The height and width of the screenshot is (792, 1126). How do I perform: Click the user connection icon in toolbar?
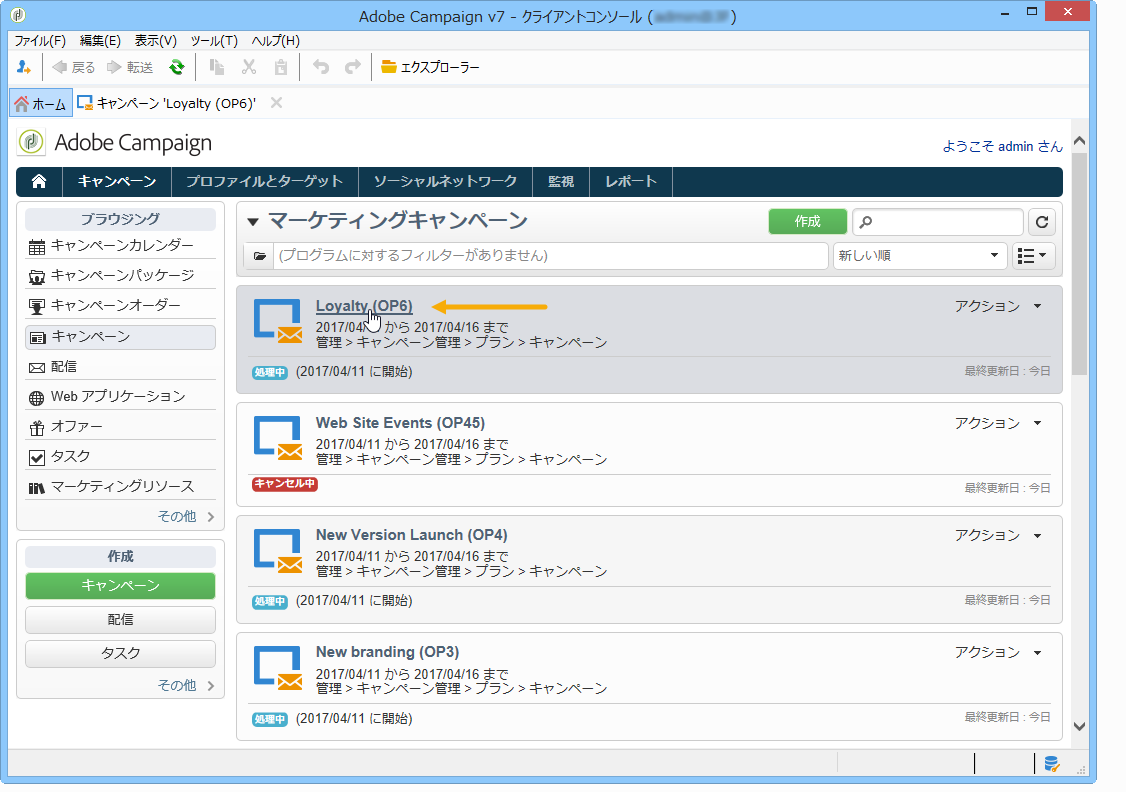tap(24, 67)
